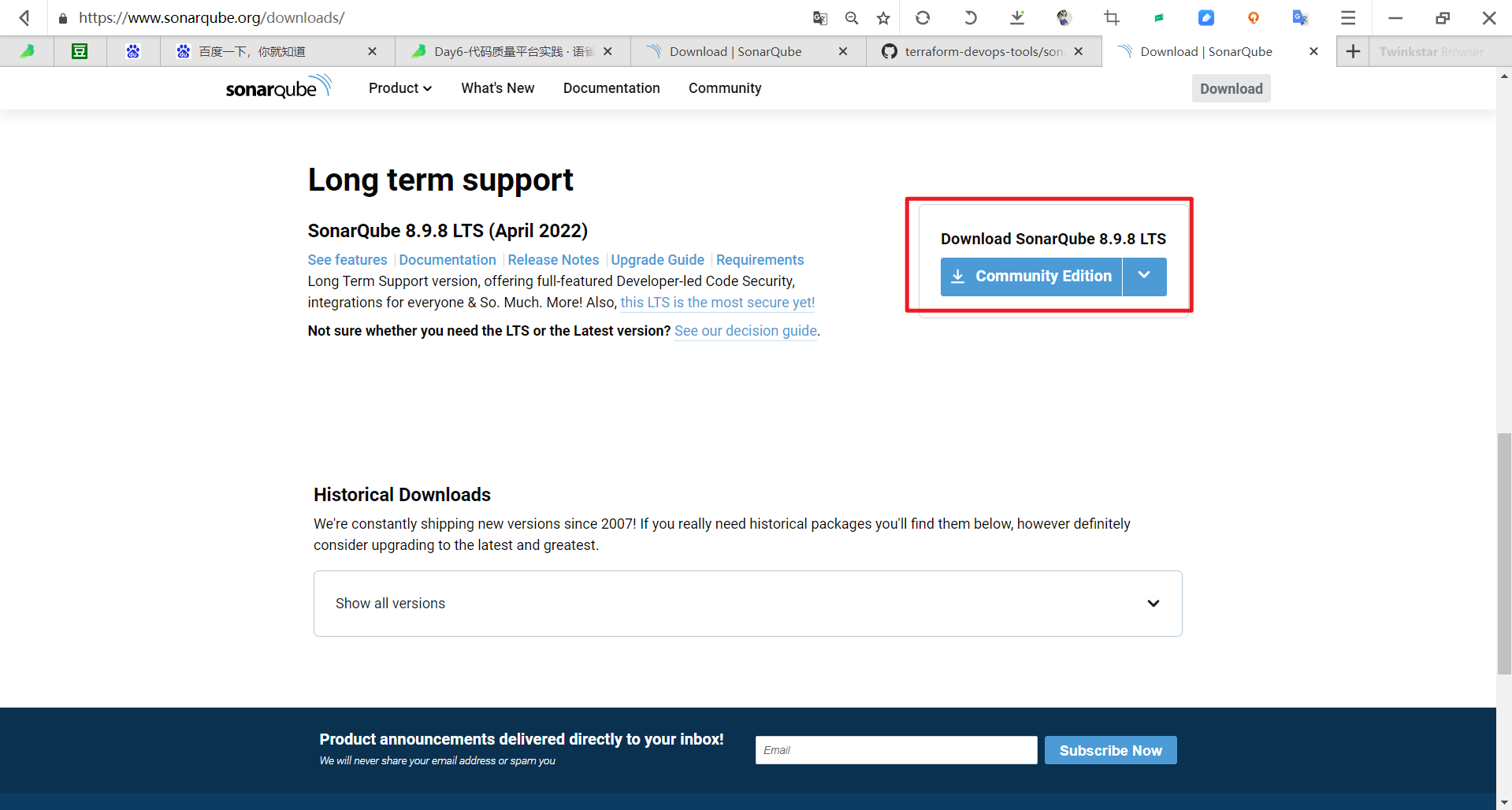The height and width of the screenshot is (810, 1512).
Task: Open the Requirements link
Action: 760,260
